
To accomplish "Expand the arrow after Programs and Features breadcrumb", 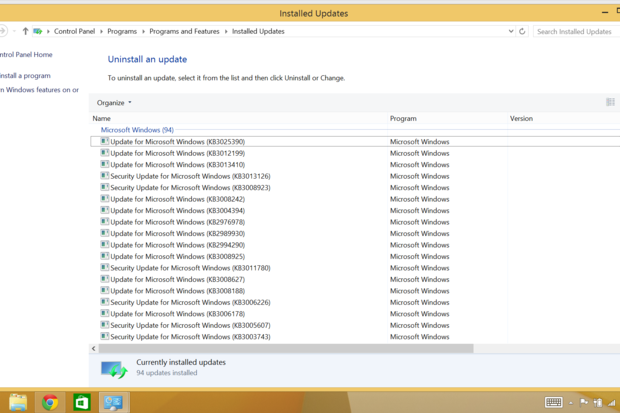I will click(x=226, y=31).
